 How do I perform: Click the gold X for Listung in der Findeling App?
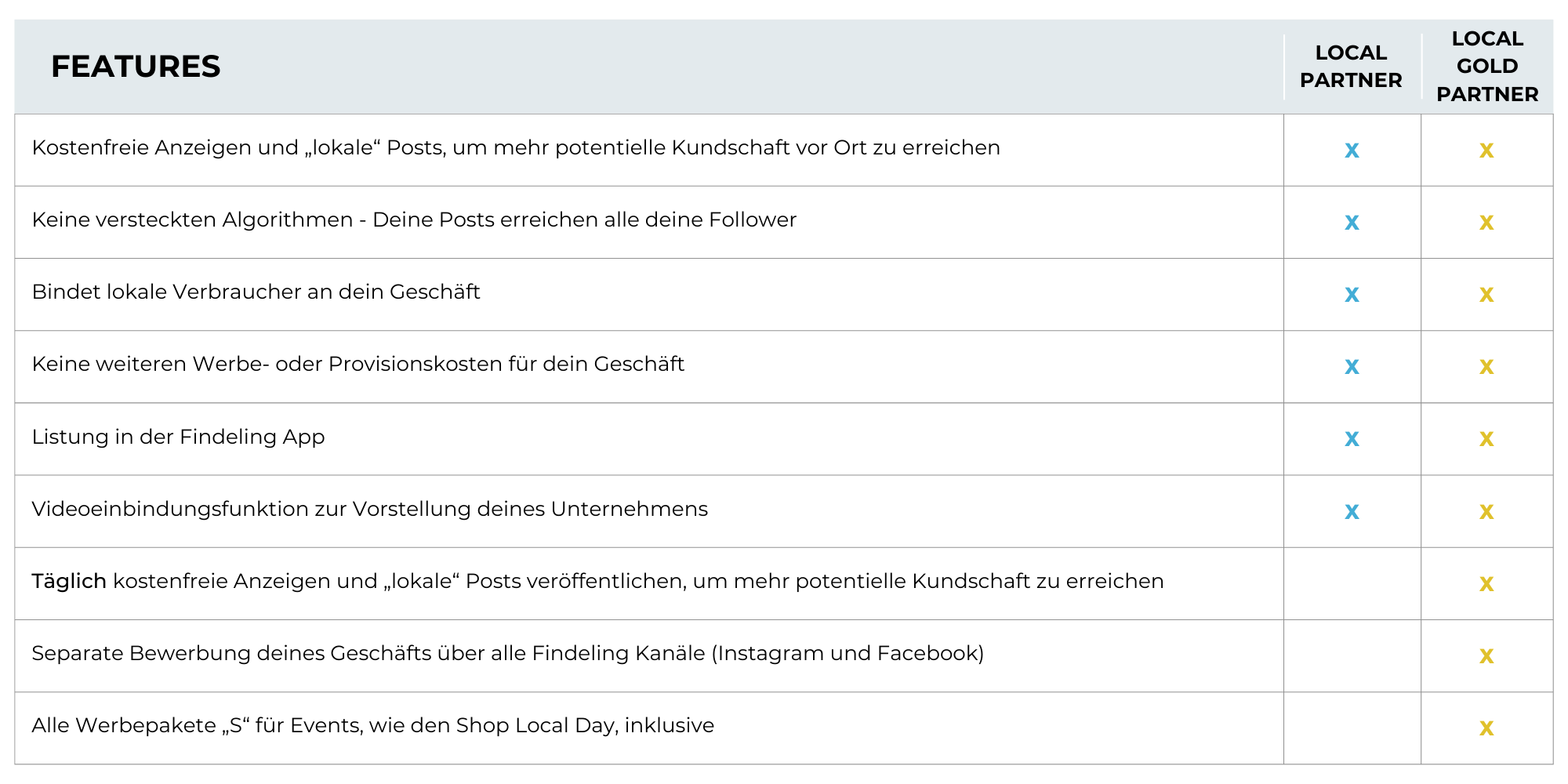click(x=1486, y=439)
